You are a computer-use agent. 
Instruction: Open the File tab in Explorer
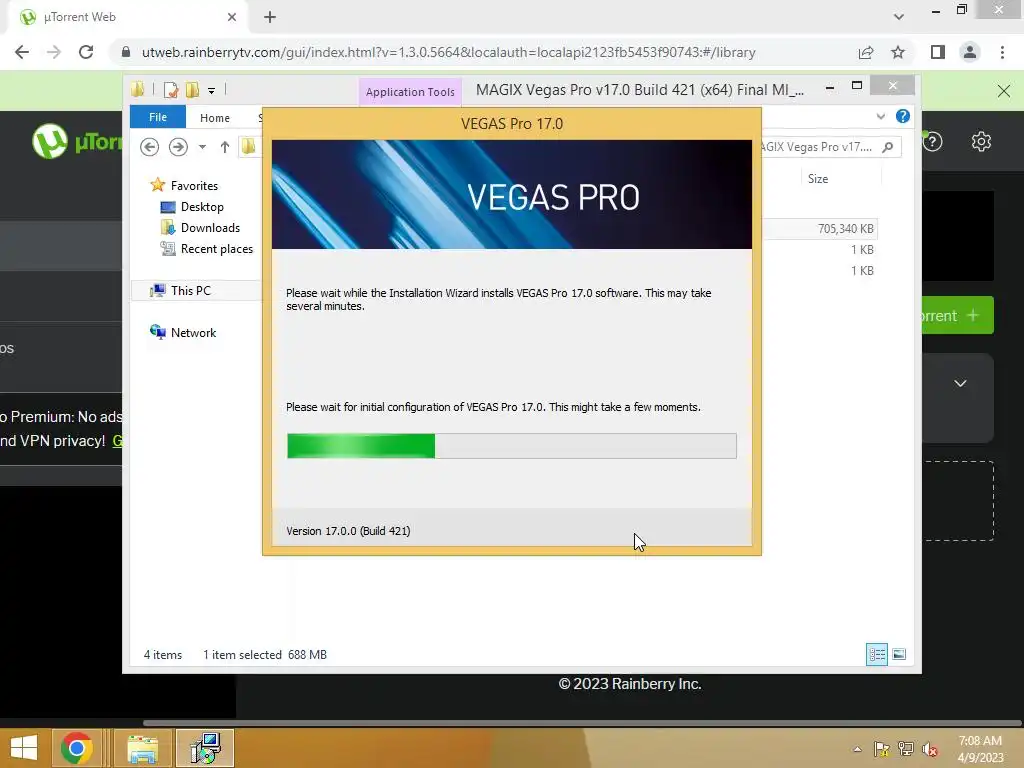158,117
